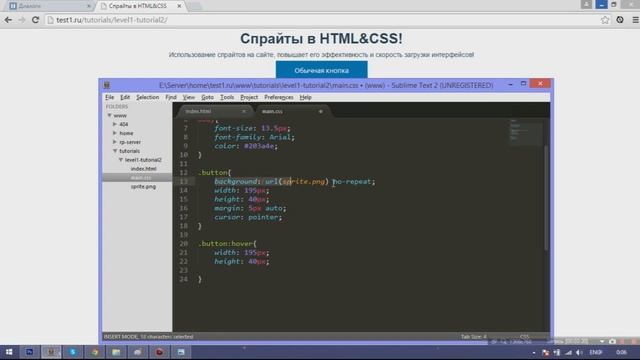This screenshot has height=360, width=640.
Task: Select main.css in sidebar
Action: [x=140, y=178]
